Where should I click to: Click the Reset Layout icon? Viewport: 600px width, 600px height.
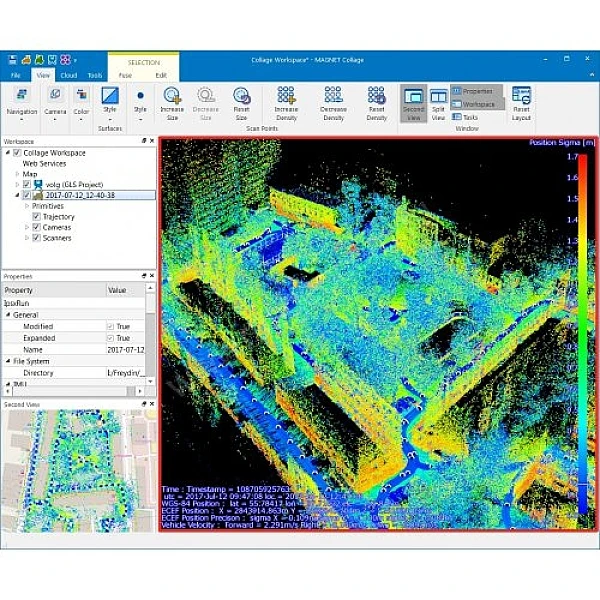521,96
